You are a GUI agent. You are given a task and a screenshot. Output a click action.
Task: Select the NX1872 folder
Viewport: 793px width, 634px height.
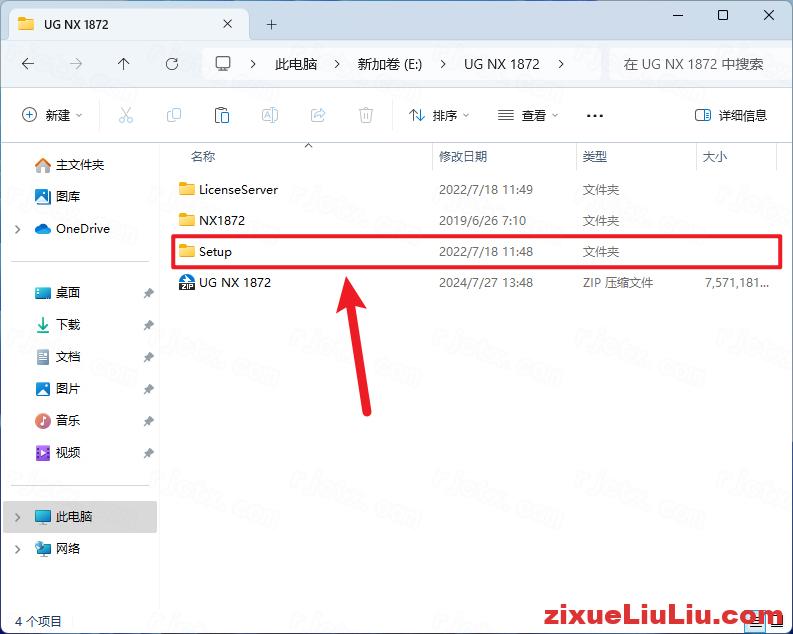pyautogui.click(x=476, y=220)
